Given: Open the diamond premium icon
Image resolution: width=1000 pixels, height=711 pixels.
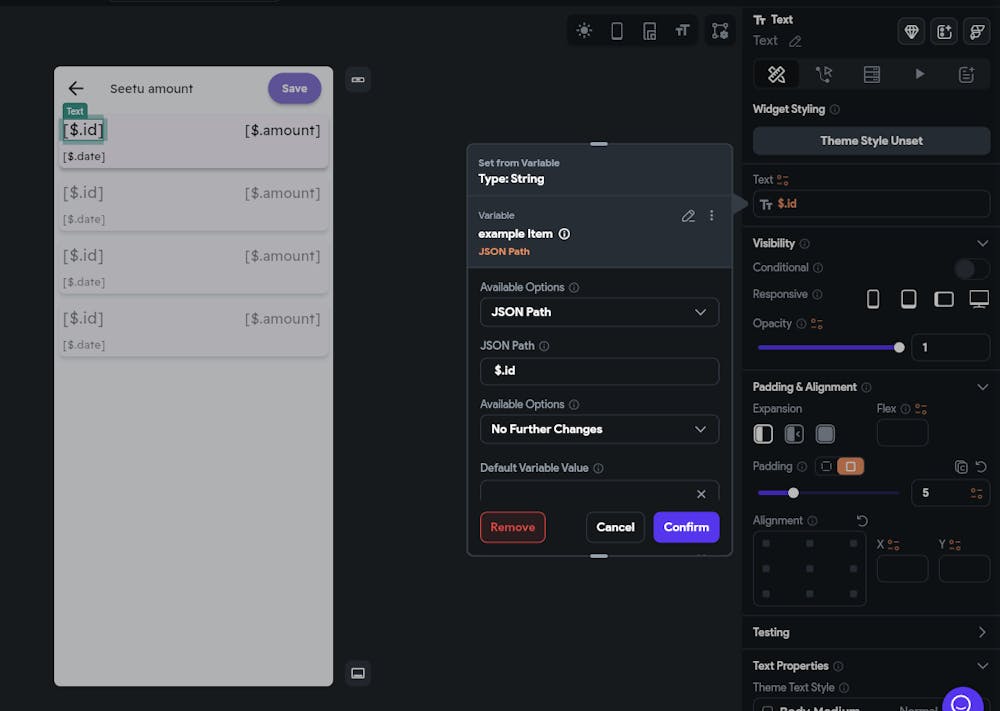Looking at the screenshot, I should click(x=911, y=31).
